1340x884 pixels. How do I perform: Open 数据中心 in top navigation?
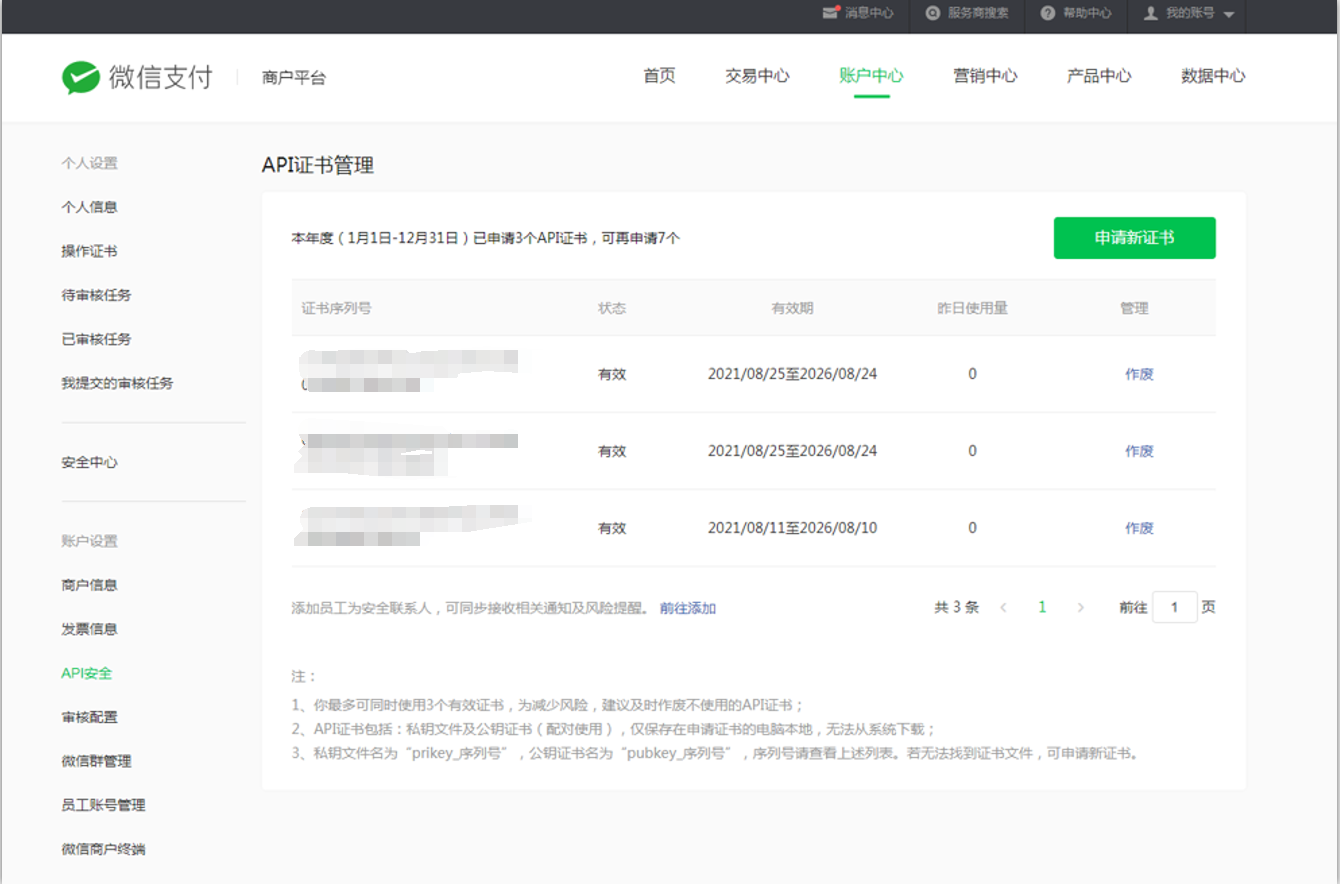[x=1213, y=76]
